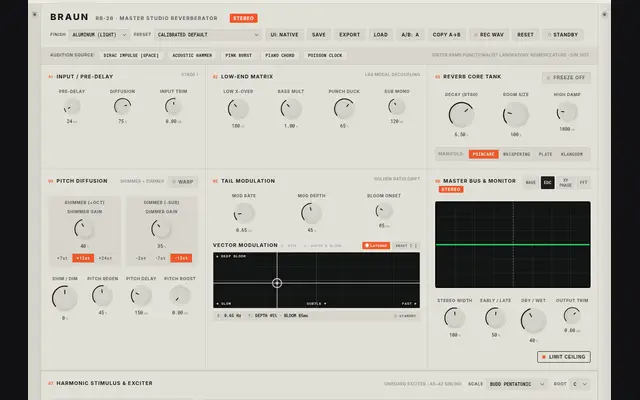The image size is (640, 400).
Task: Select +24st shimmer interval
Action: [105, 258]
